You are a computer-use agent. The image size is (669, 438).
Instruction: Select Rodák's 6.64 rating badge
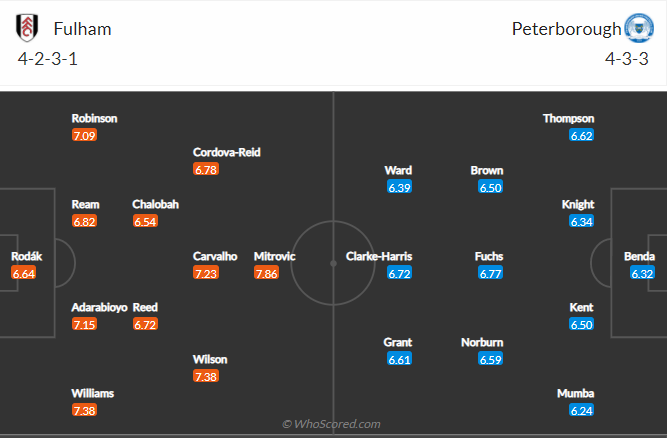24,273
